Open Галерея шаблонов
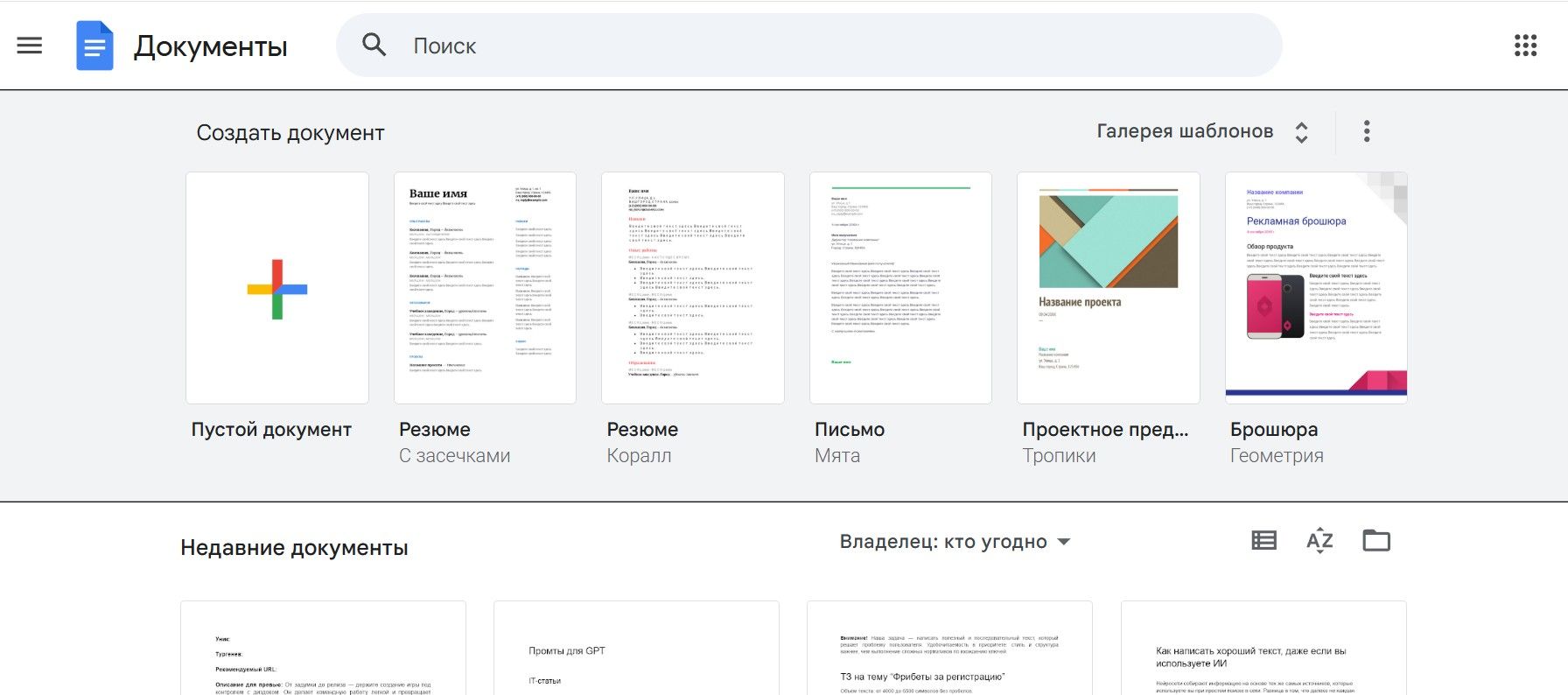The height and width of the screenshot is (695, 1568). coord(1185,131)
